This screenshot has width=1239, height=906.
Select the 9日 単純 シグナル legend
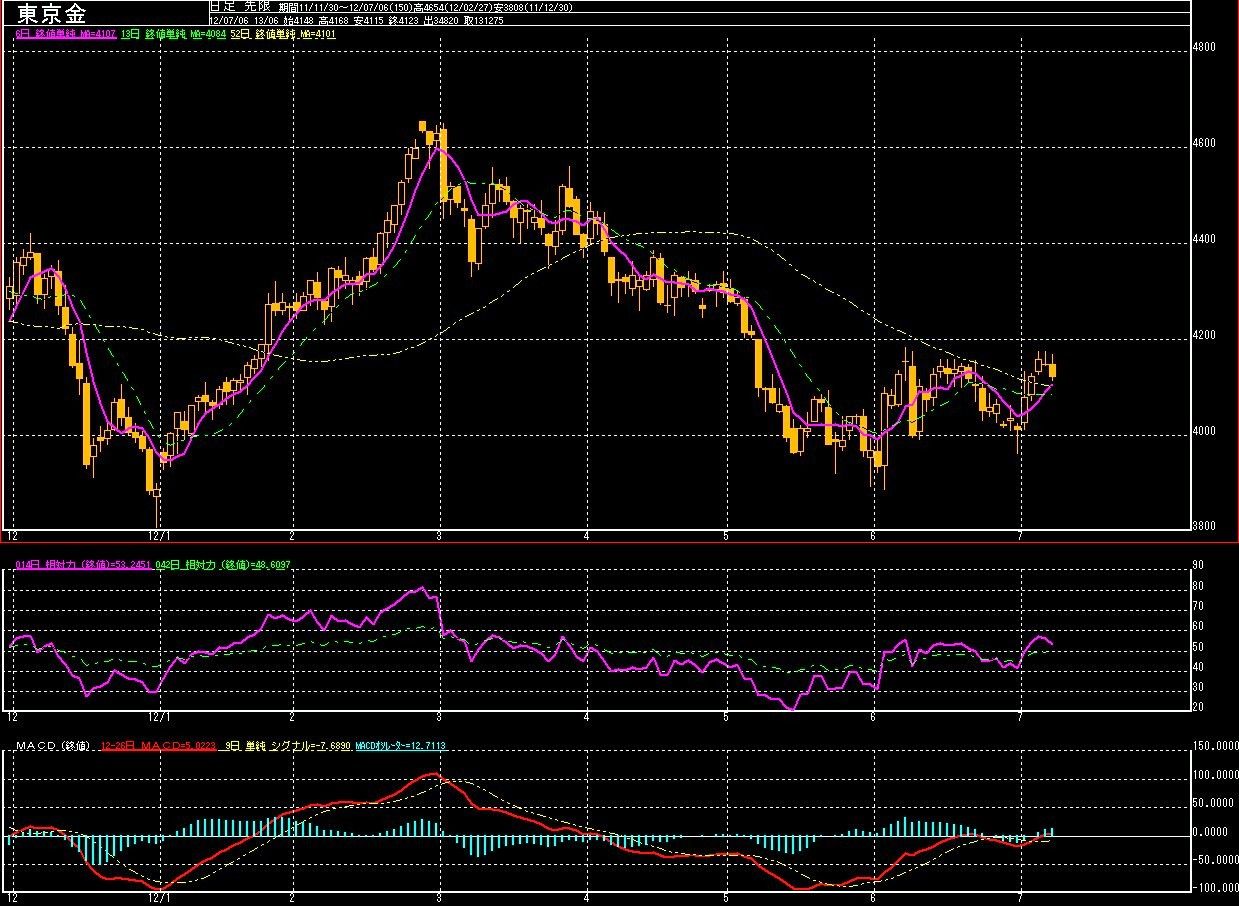(x=288, y=746)
